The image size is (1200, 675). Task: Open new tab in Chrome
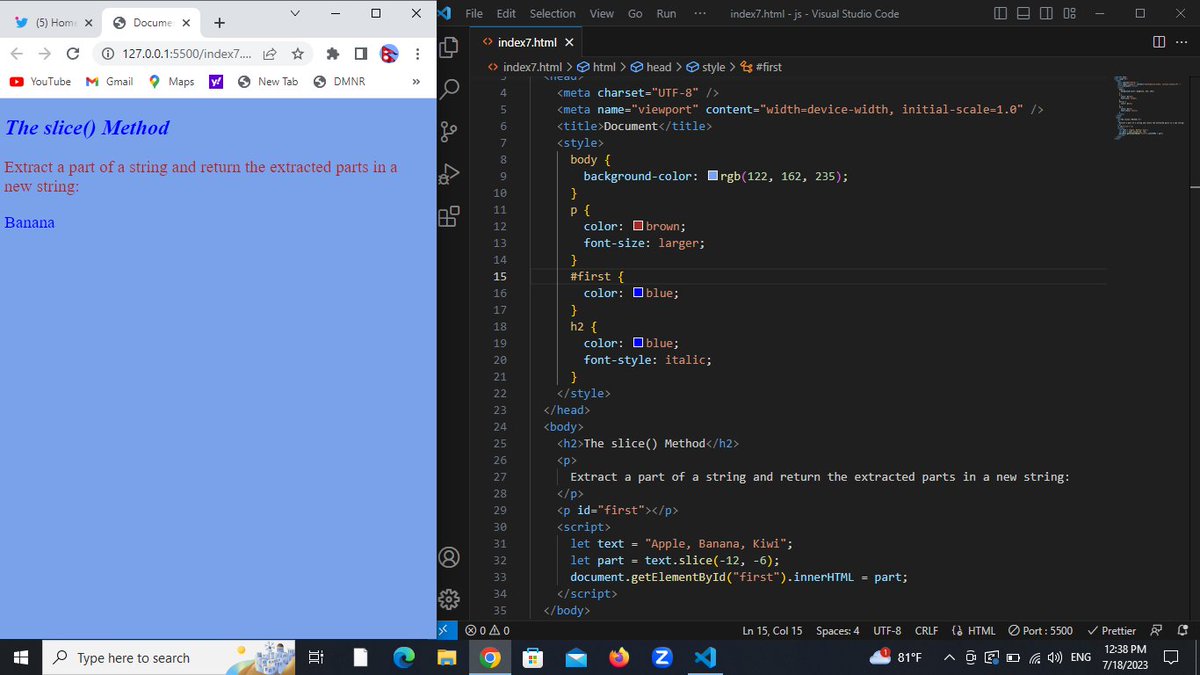pyautogui.click(x=219, y=22)
